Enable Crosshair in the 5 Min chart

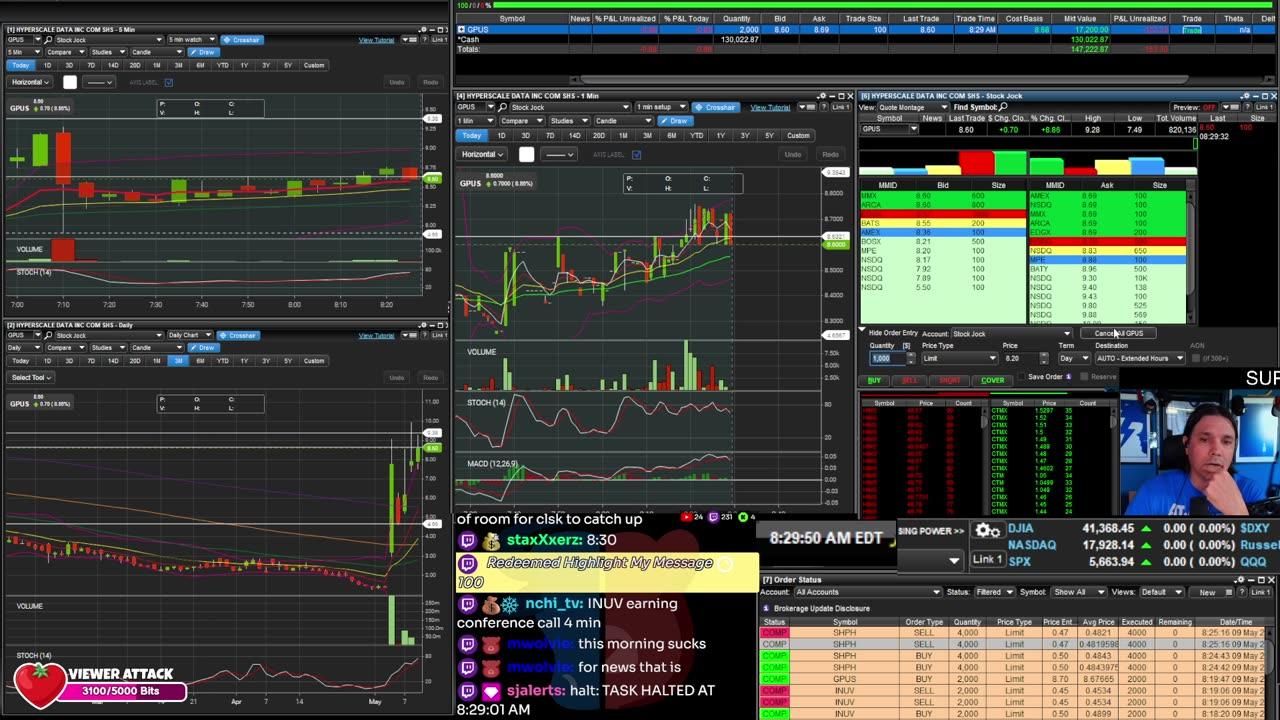(241, 40)
